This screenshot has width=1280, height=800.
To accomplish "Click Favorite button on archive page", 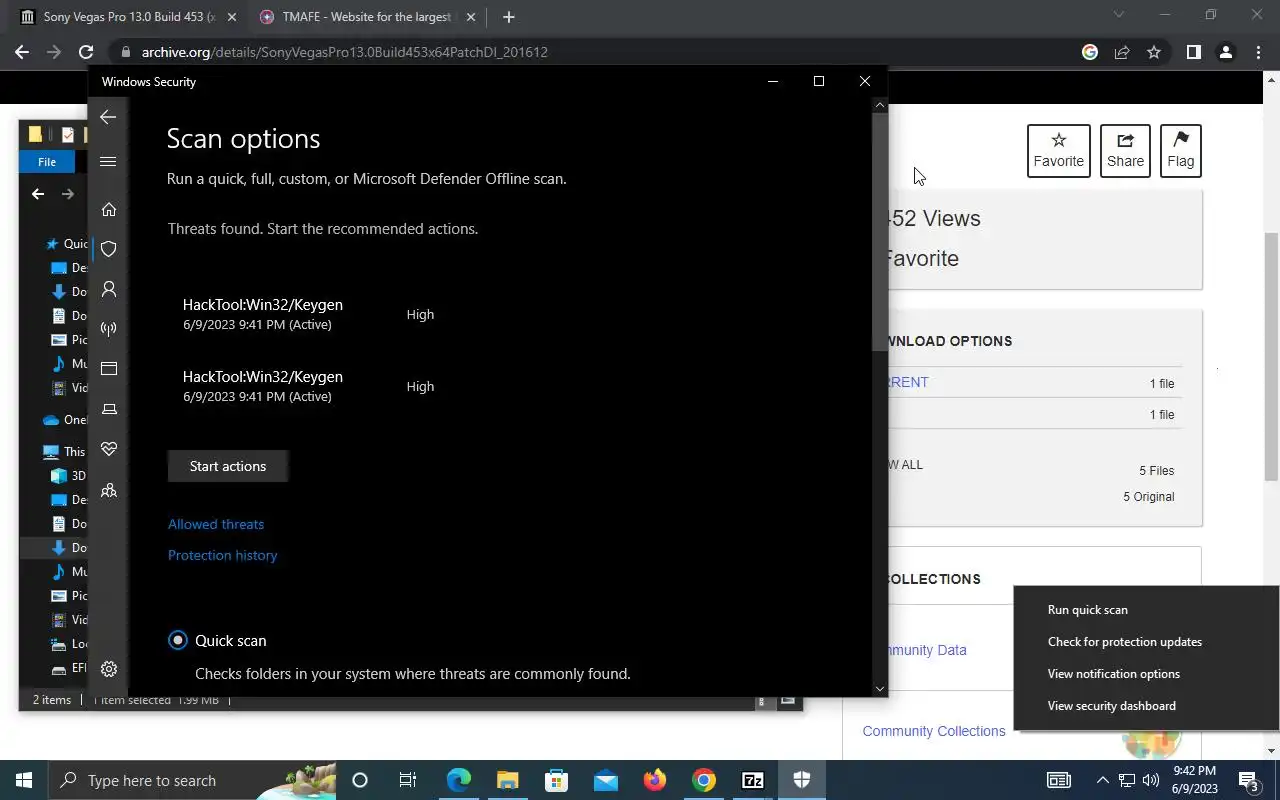I will click(1058, 151).
